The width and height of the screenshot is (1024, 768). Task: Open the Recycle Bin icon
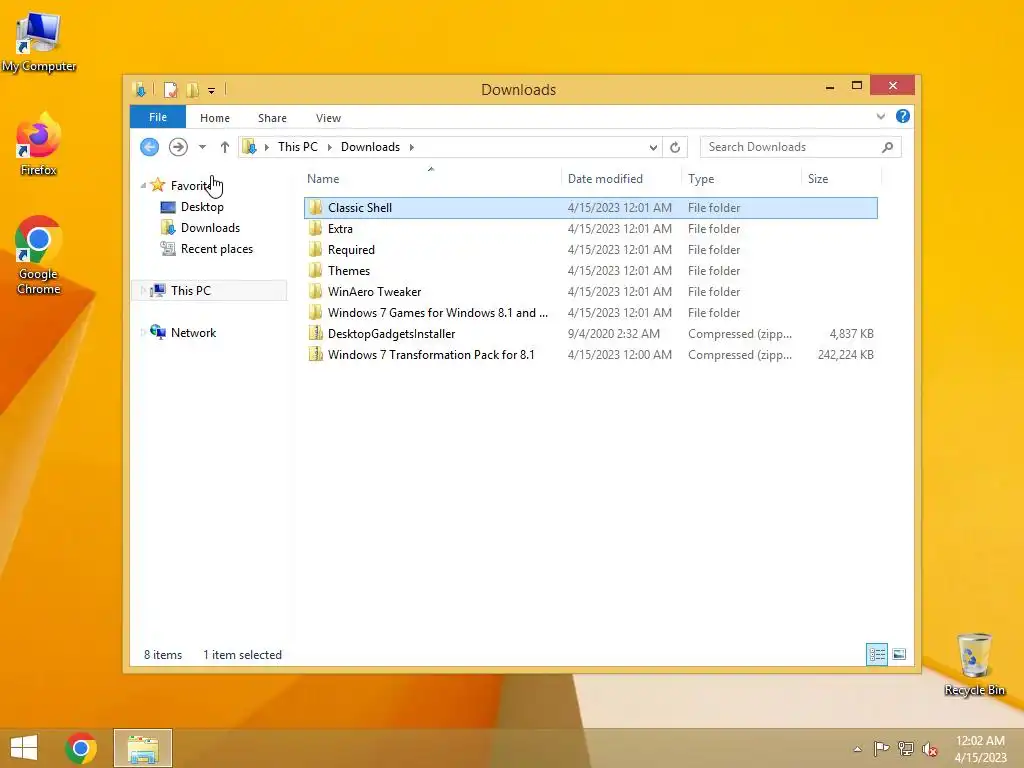[974, 664]
